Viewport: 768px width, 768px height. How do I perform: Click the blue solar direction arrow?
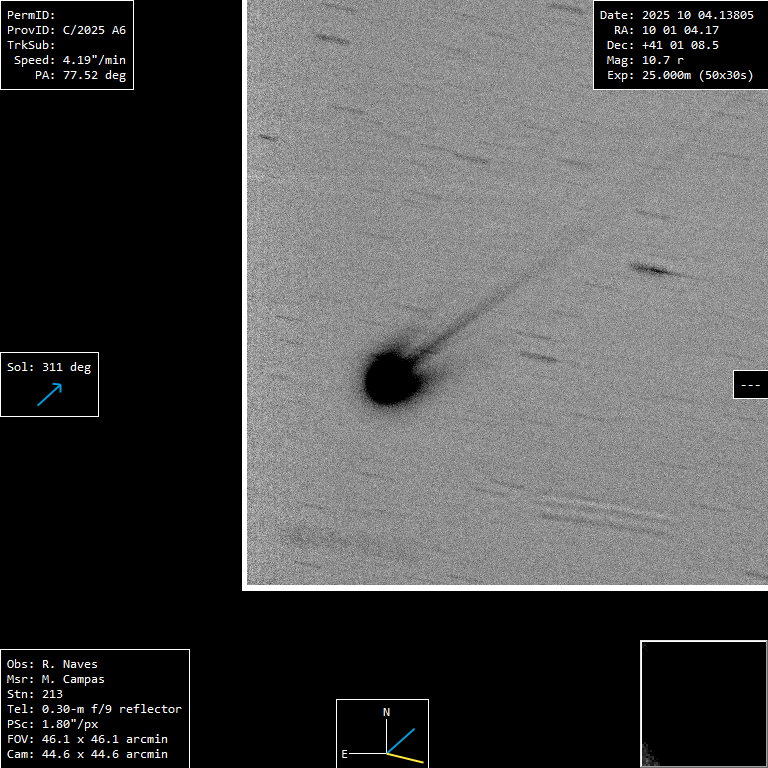(x=49, y=394)
